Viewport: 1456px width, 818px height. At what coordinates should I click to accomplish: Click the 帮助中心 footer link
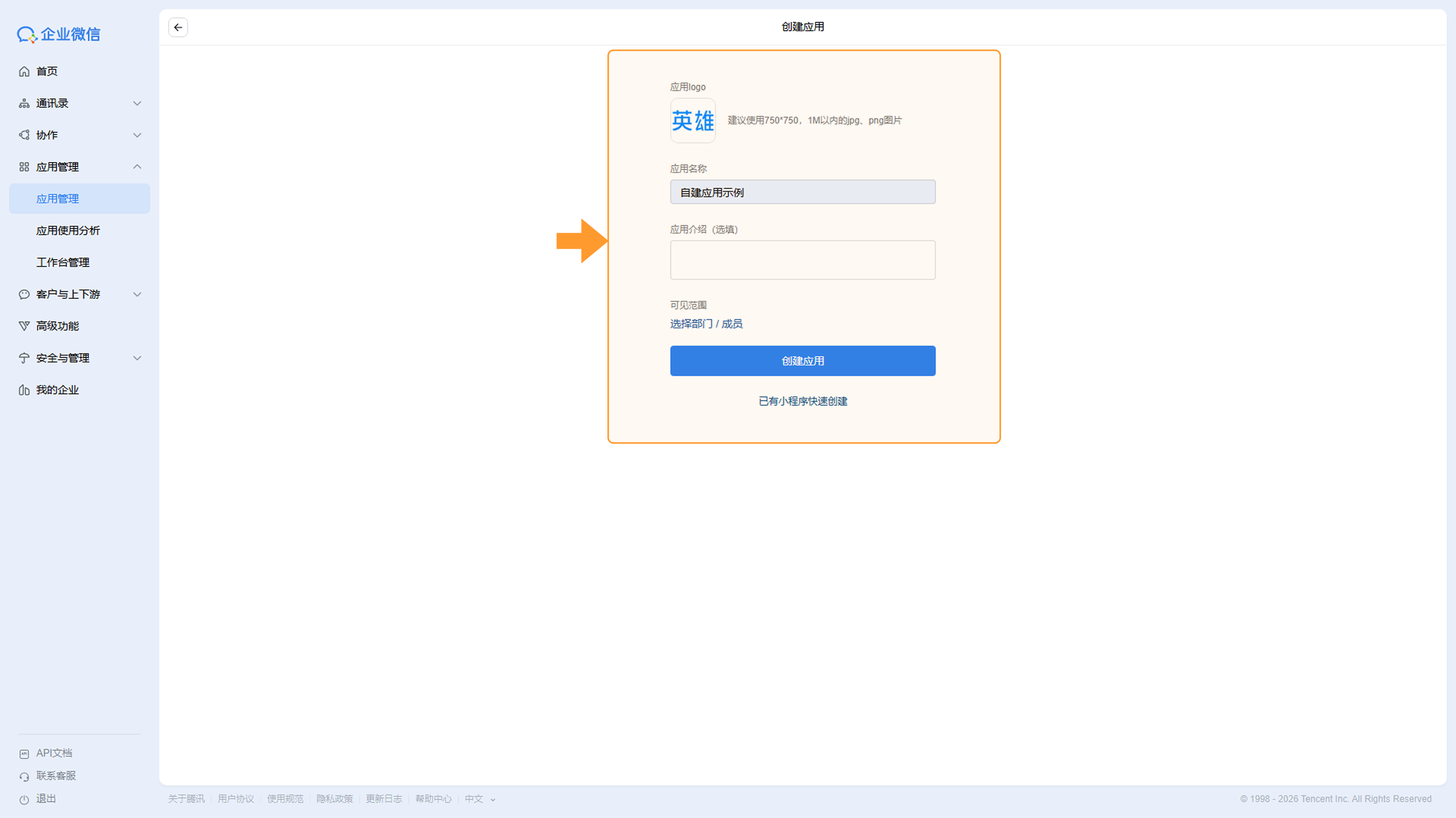pyautogui.click(x=433, y=799)
